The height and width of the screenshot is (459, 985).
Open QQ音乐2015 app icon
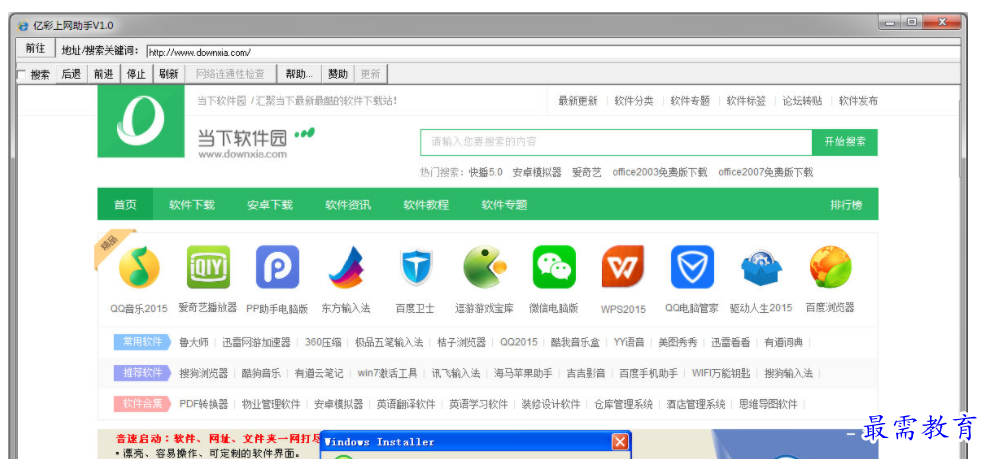139,267
